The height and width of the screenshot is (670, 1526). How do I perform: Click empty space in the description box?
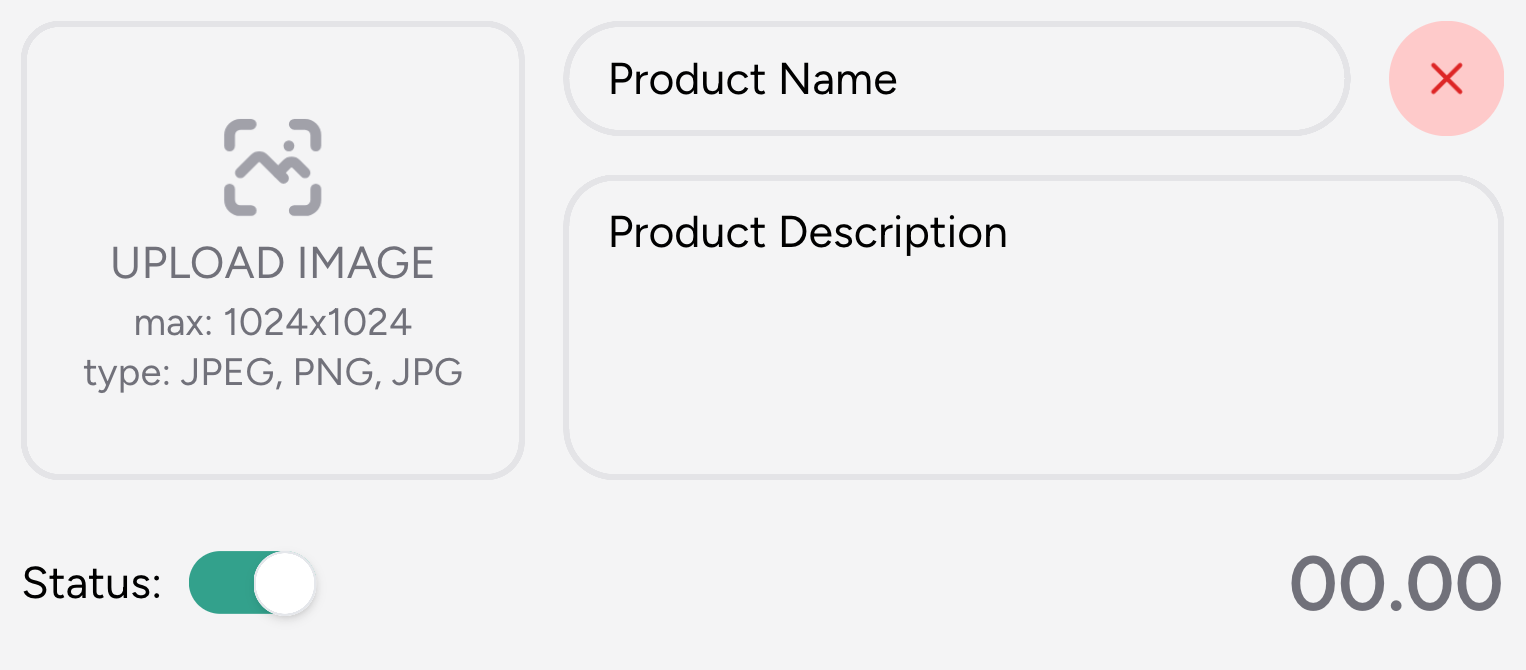click(1034, 370)
